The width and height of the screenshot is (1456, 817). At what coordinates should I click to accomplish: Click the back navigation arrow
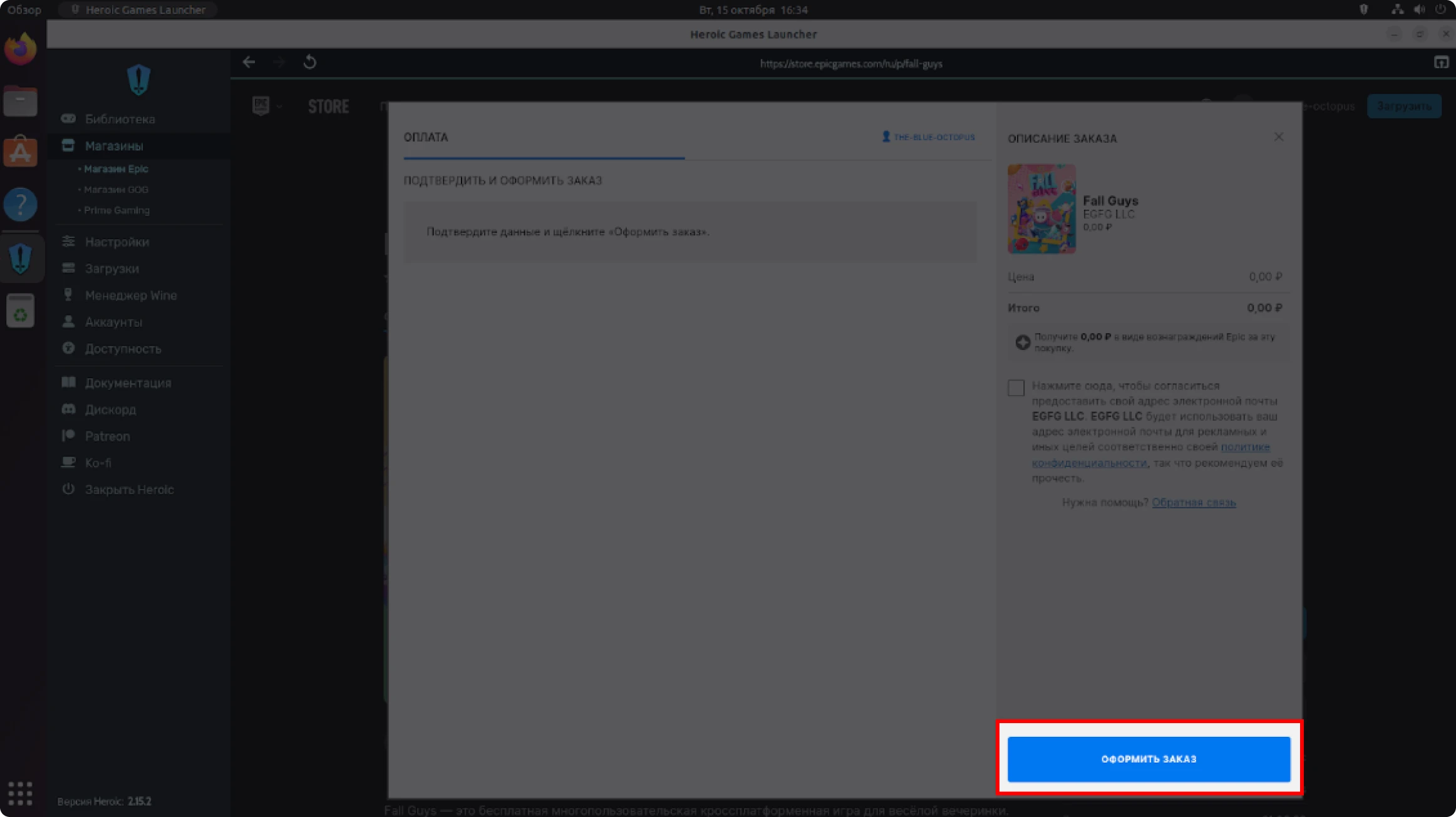(249, 62)
